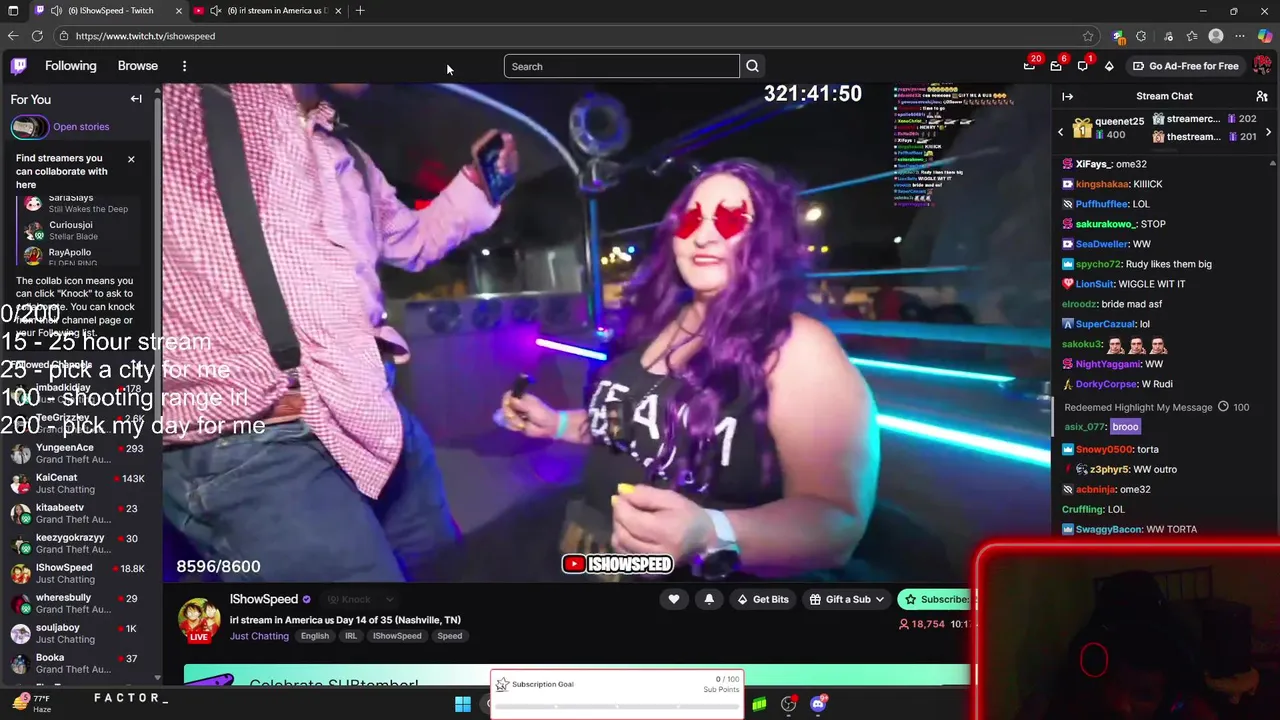Screen dimensions: 1280x720
Task: Open notifications inbox with 6 badge
Action: tap(1056, 66)
